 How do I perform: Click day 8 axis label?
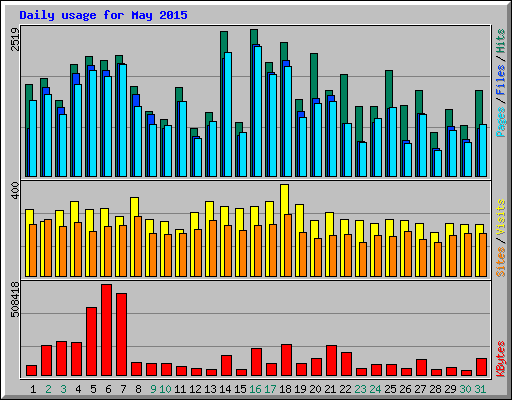pyautogui.click(x=138, y=389)
